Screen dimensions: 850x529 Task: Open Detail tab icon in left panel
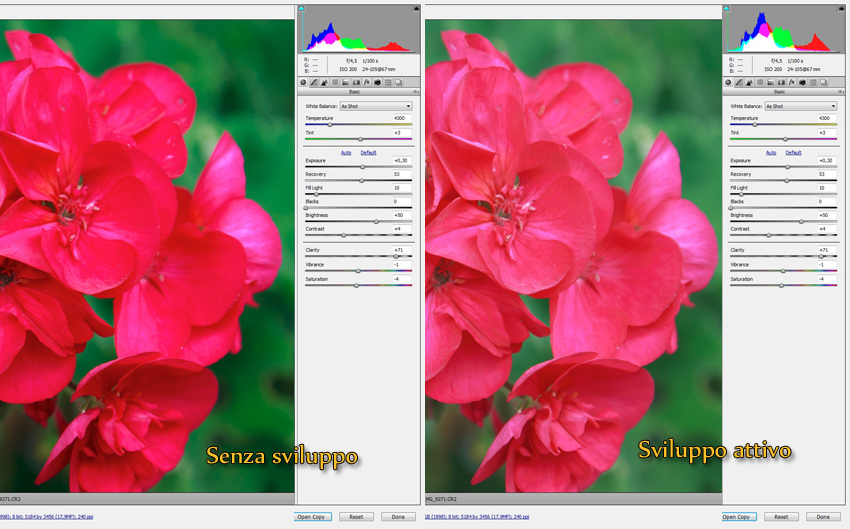[x=326, y=82]
